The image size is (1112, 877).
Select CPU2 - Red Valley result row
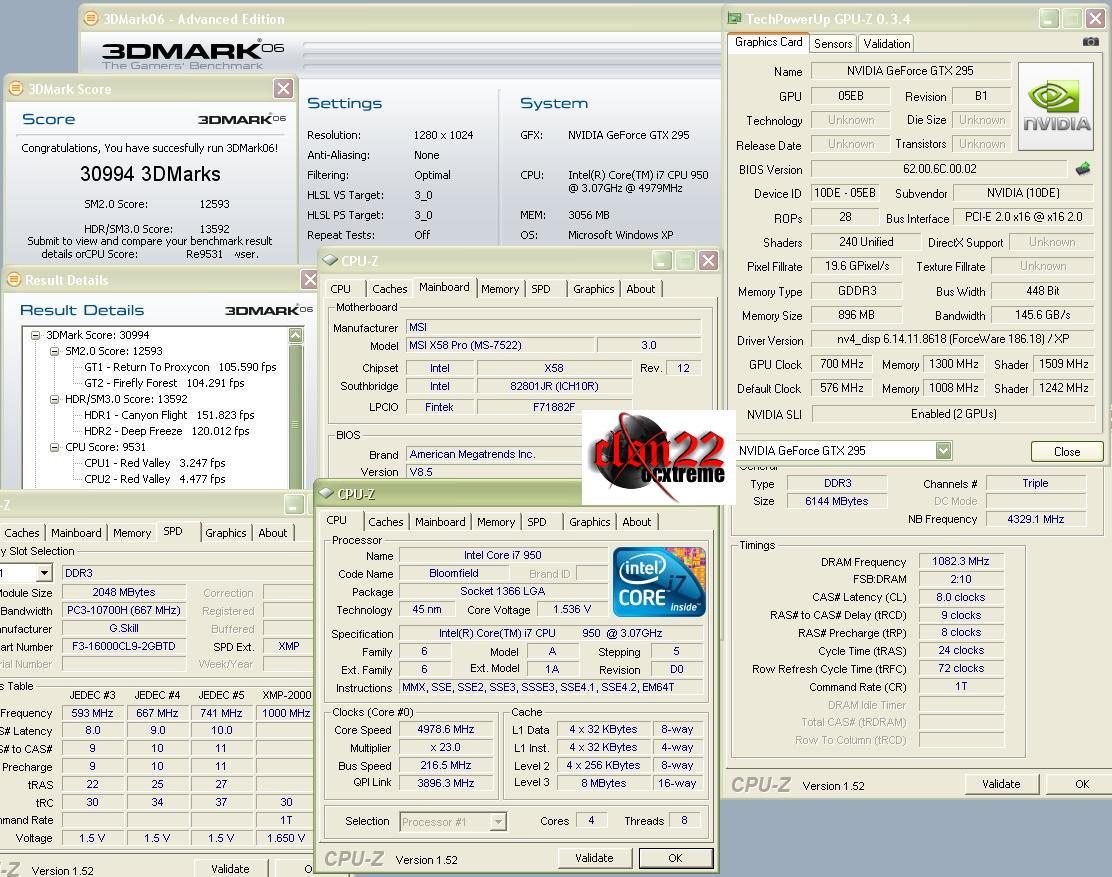[x=155, y=479]
